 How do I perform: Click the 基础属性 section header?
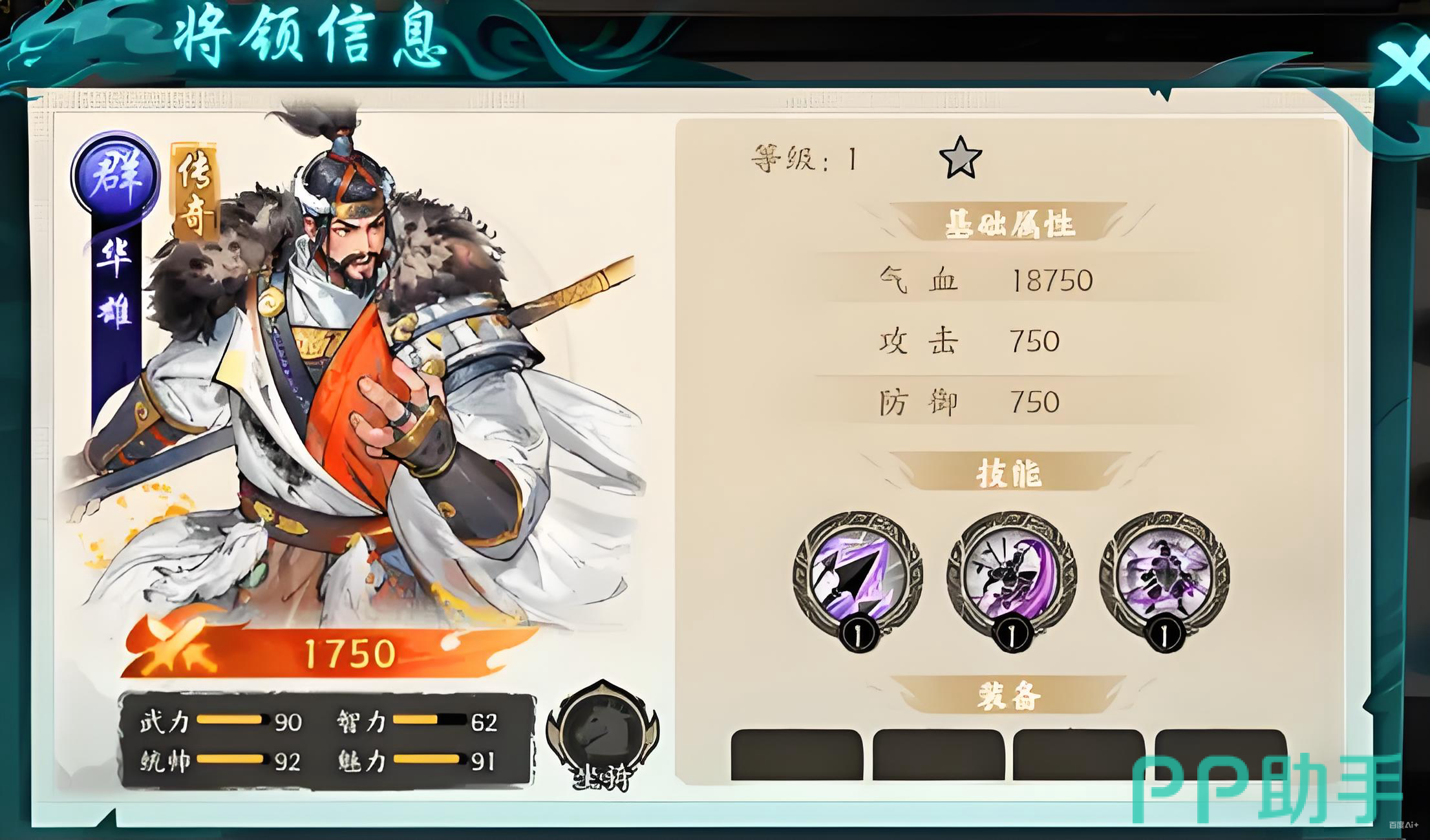[x=1010, y=223]
